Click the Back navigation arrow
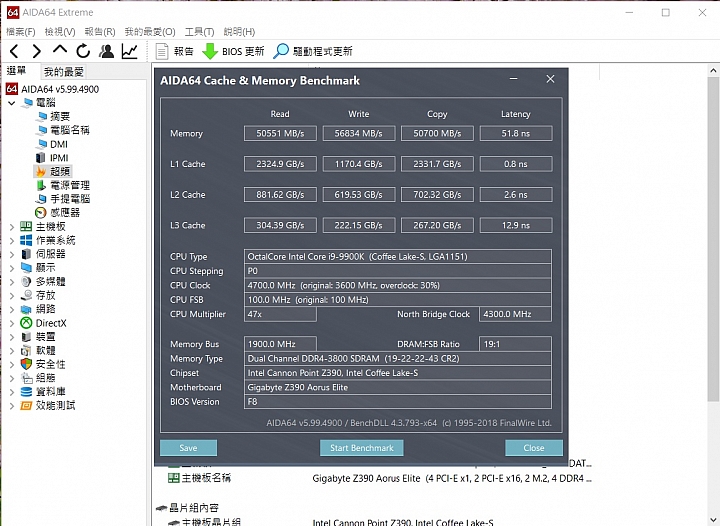The width and height of the screenshot is (720, 526). tap(14, 51)
